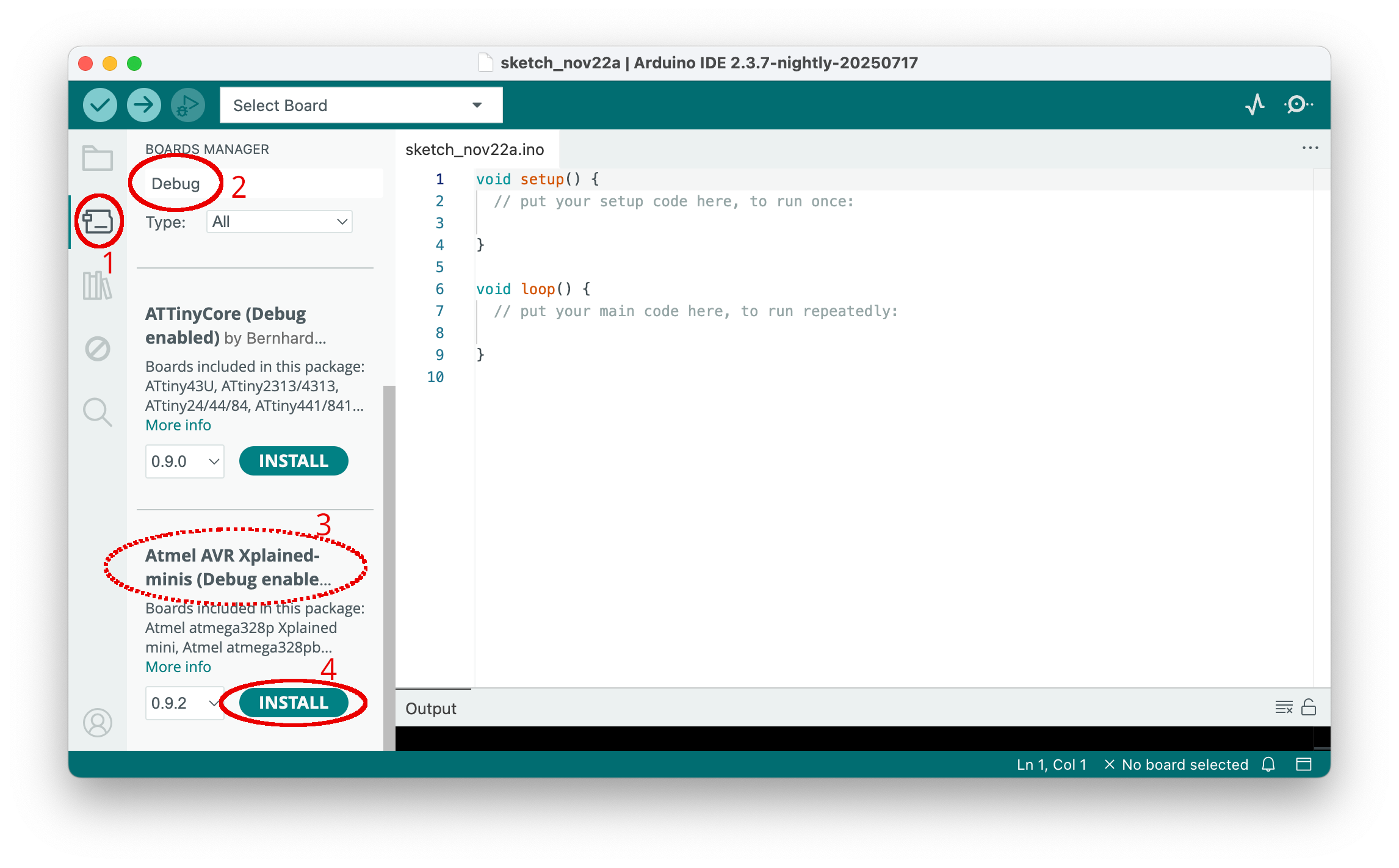Toggle bottom panel from status bar
Viewport: 1399px width, 868px height.
pos(1304,764)
